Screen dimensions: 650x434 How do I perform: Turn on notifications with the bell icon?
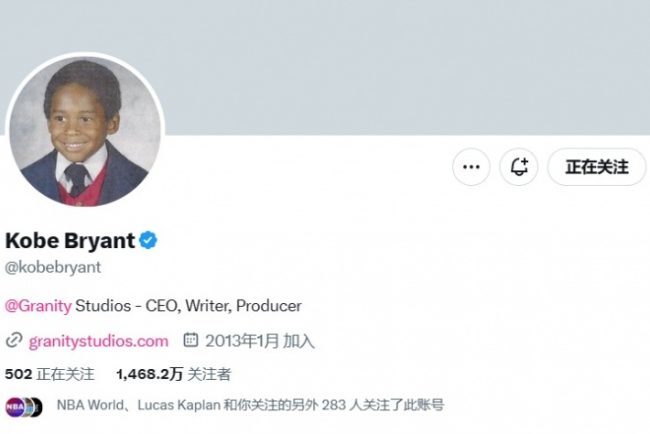[x=519, y=167]
